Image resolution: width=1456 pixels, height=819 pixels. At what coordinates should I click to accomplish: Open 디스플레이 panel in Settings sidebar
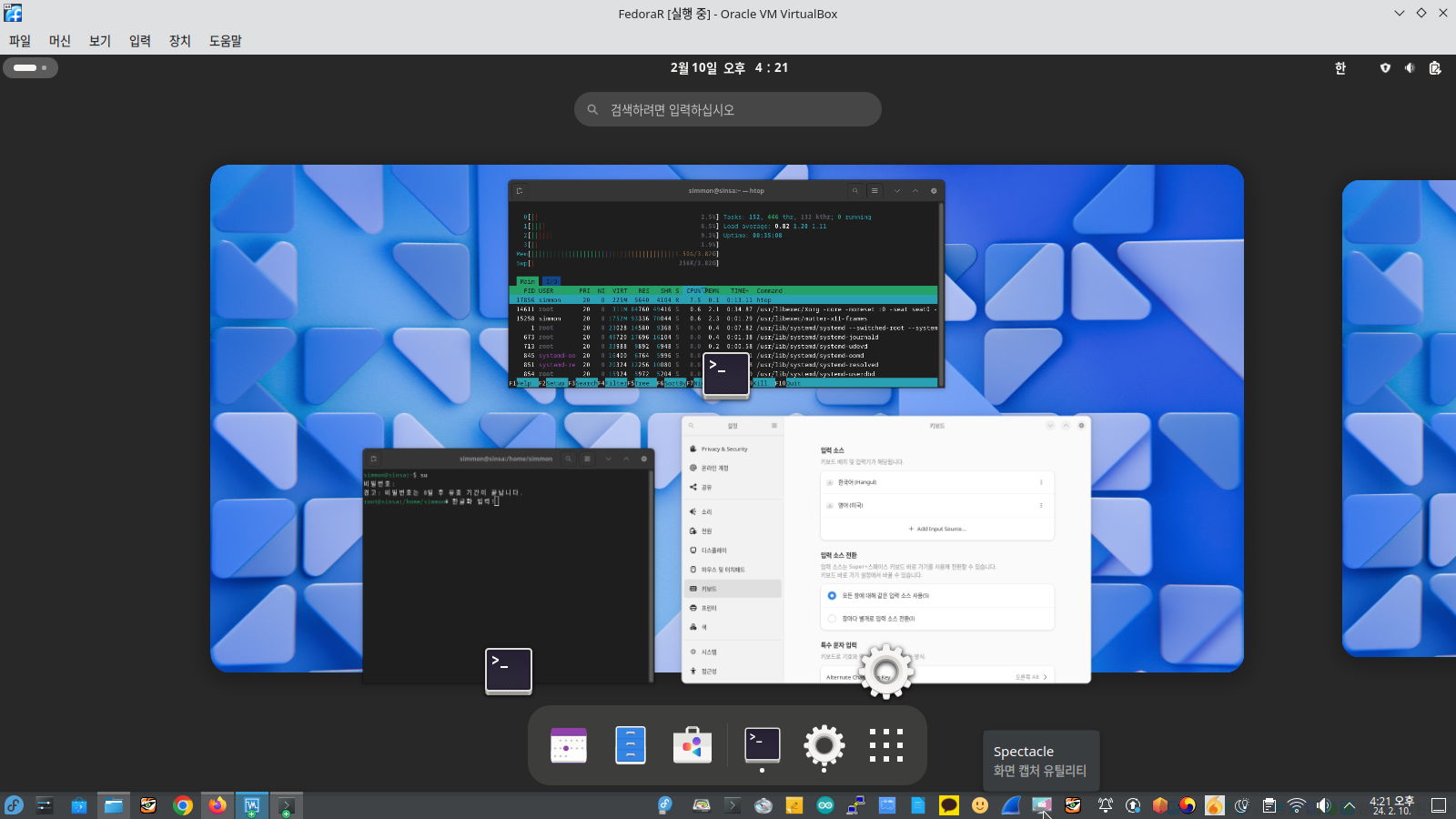click(x=733, y=551)
